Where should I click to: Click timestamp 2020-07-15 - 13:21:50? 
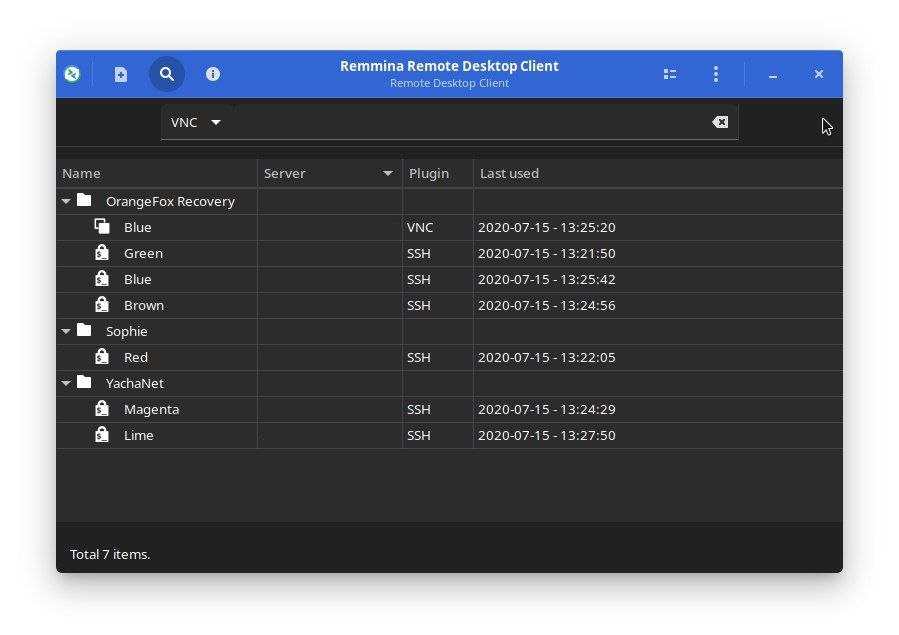click(546, 253)
